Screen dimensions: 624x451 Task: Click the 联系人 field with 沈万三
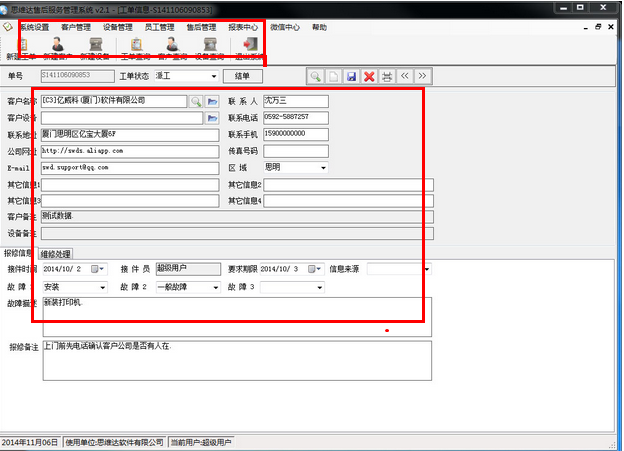tap(296, 101)
